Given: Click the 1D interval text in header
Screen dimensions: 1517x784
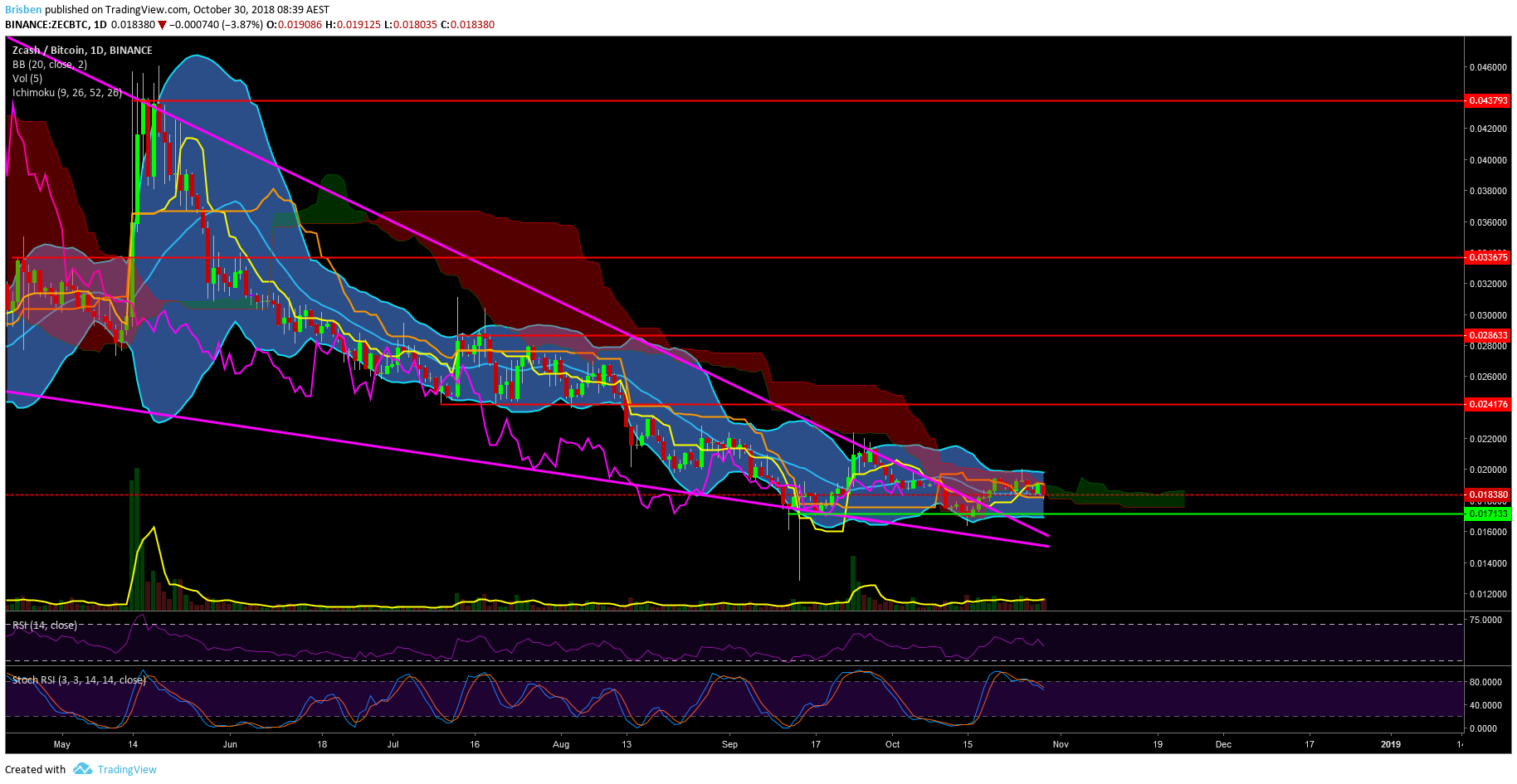Looking at the screenshot, I should pos(100,25).
